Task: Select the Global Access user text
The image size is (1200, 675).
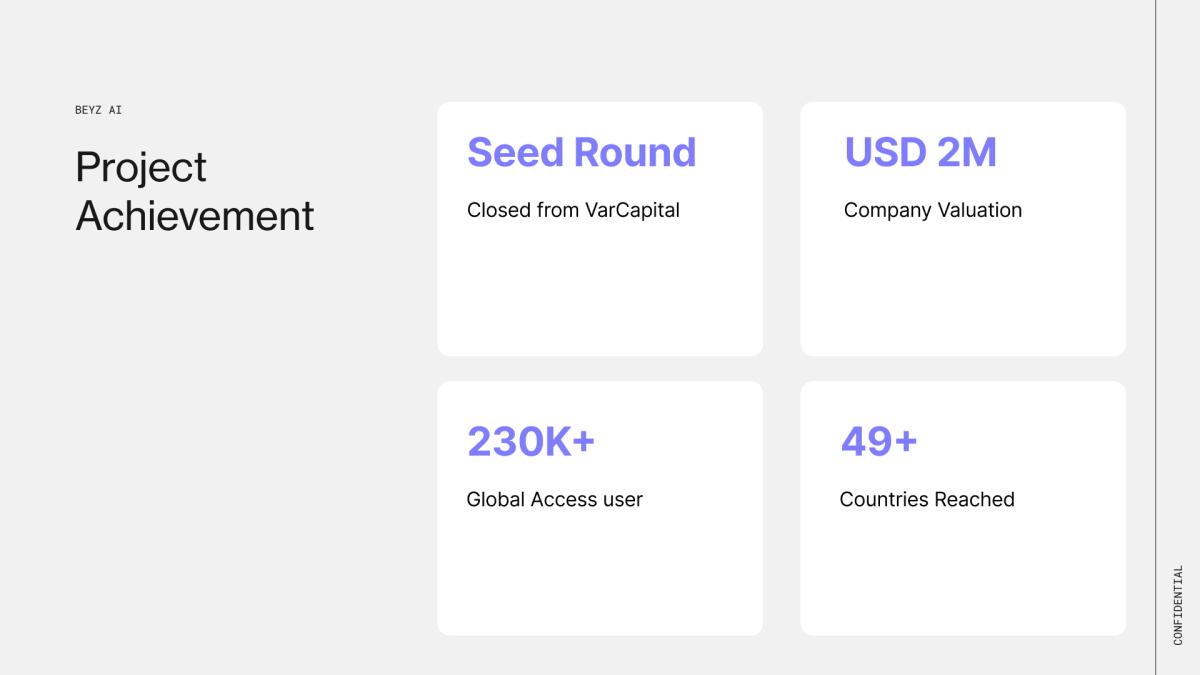Action: pos(555,499)
